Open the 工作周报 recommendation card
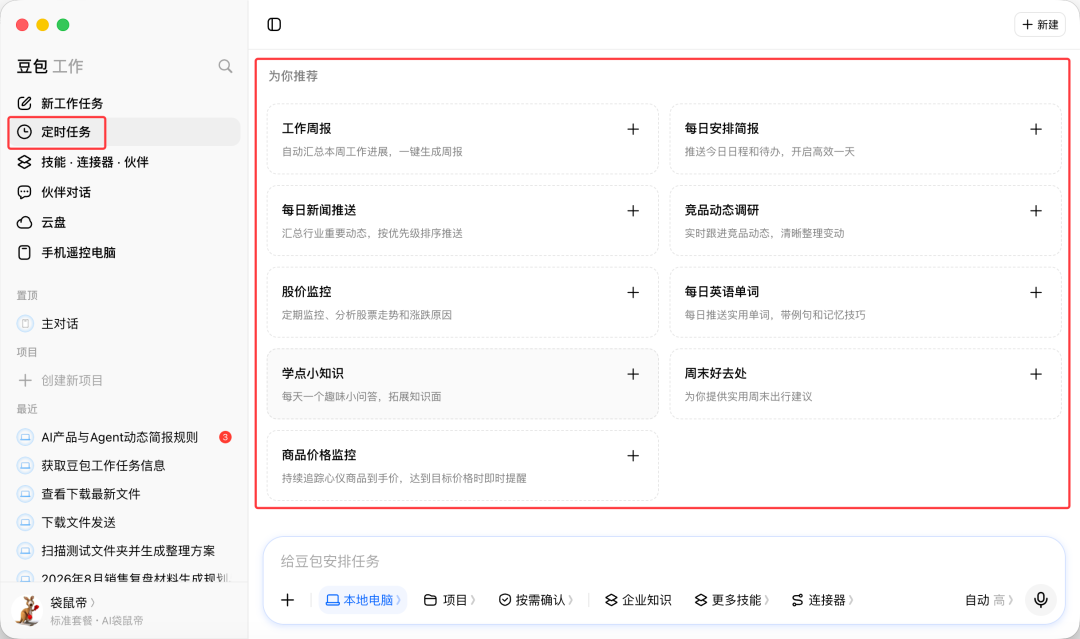 tap(463, 139)
